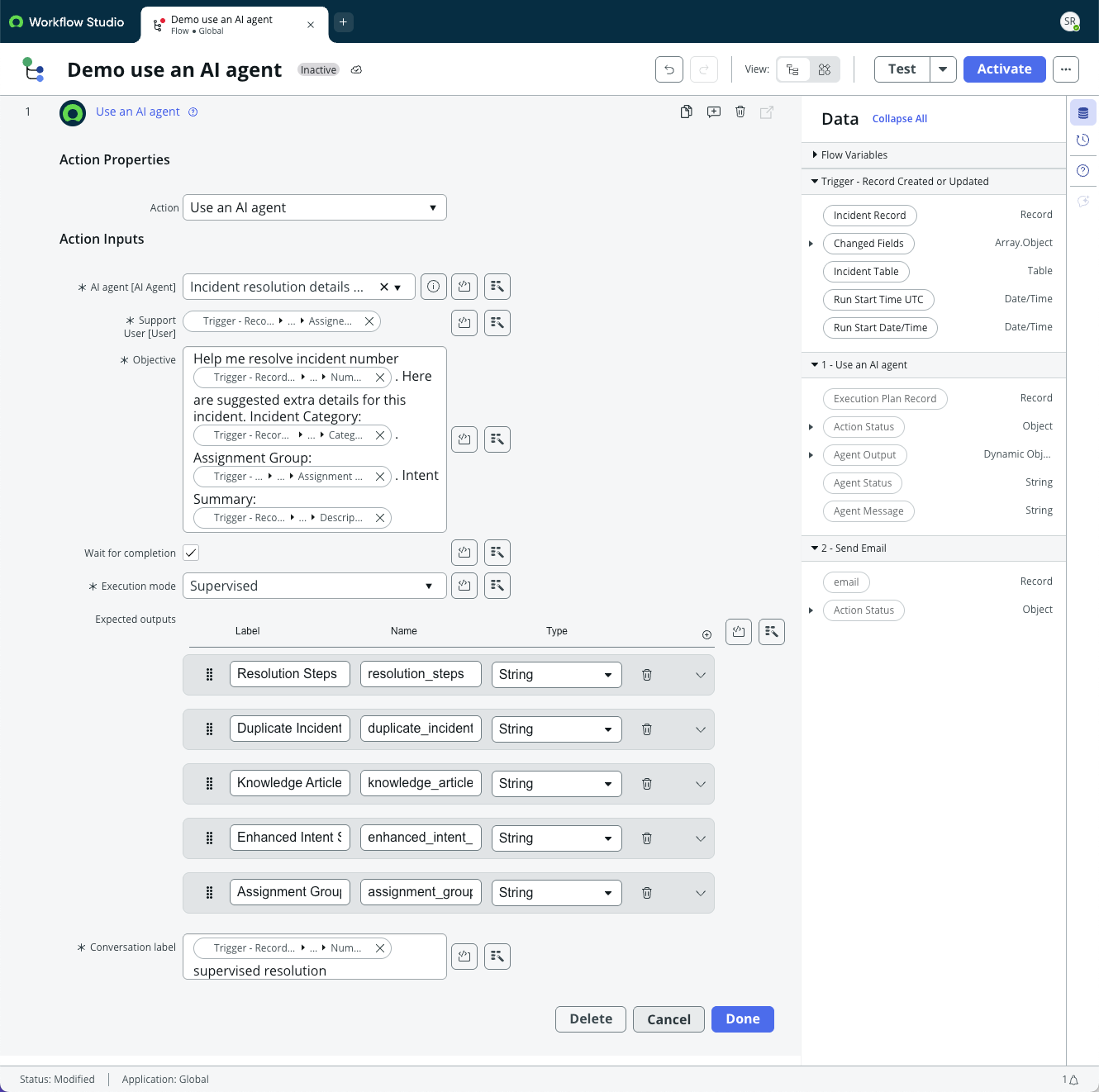Delete the Knowledge Article output row

[x=647, y=784]
